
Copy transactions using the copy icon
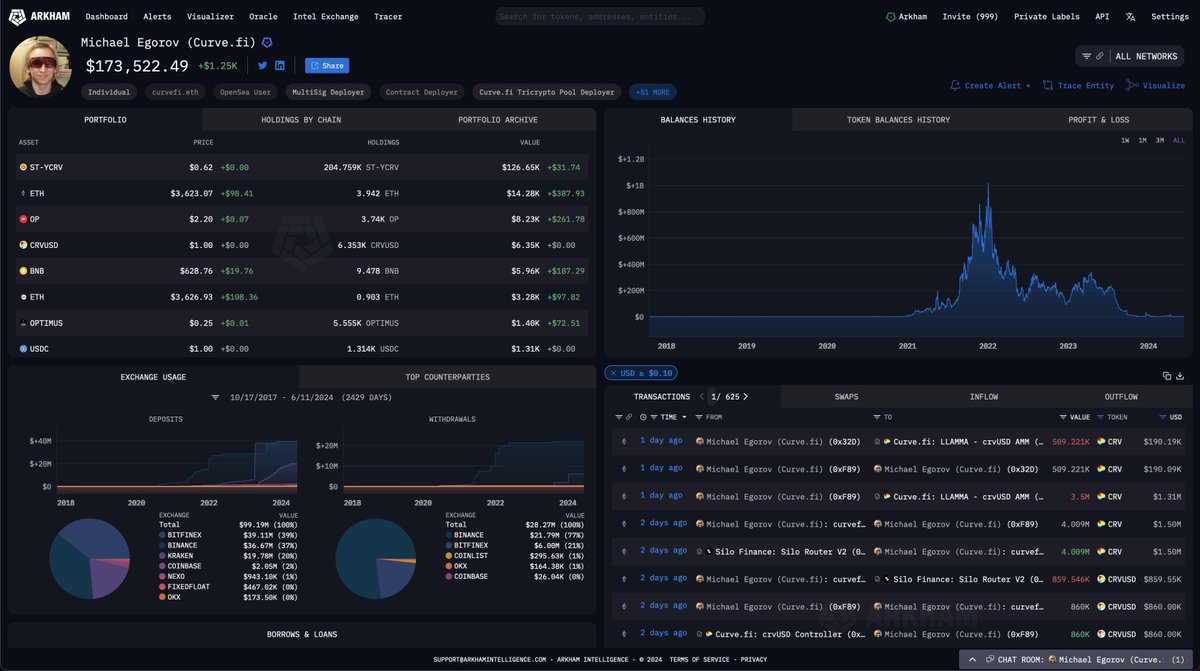coord(1167,376)
